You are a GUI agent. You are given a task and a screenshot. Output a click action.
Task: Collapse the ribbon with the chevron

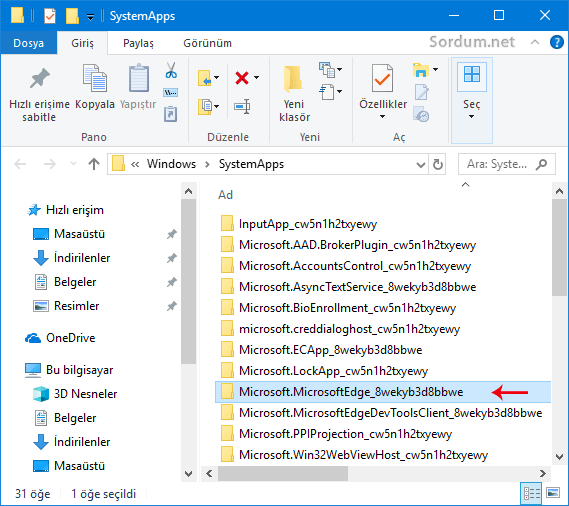click(x=535, y=42)
